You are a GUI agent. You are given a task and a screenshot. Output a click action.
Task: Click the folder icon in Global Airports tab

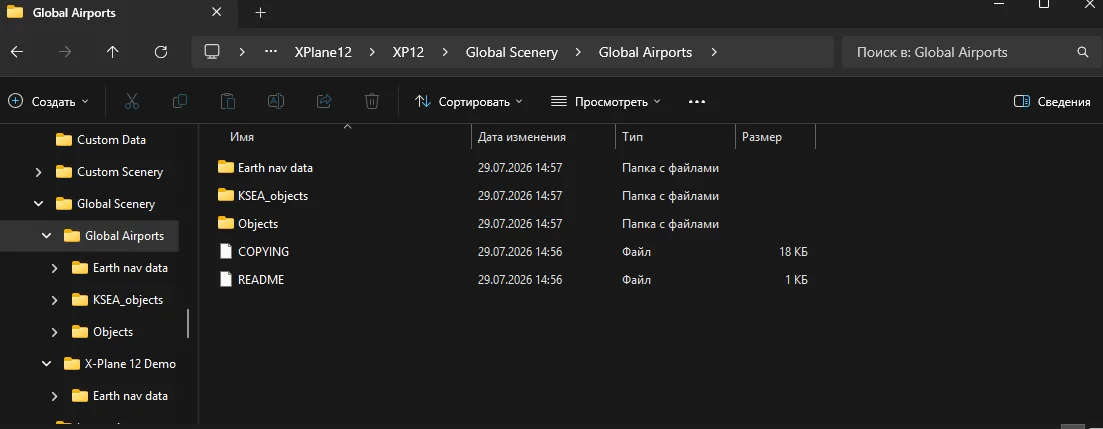14,13
